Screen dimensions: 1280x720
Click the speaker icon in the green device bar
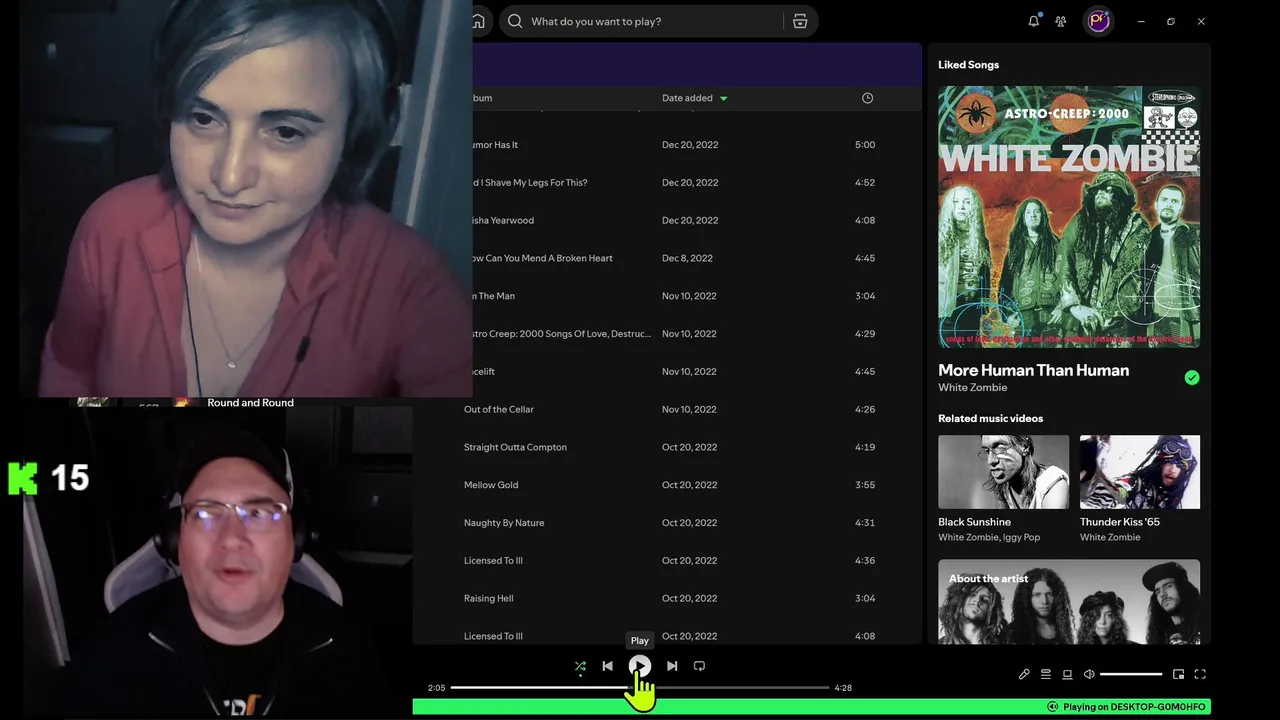(1052, 707)
